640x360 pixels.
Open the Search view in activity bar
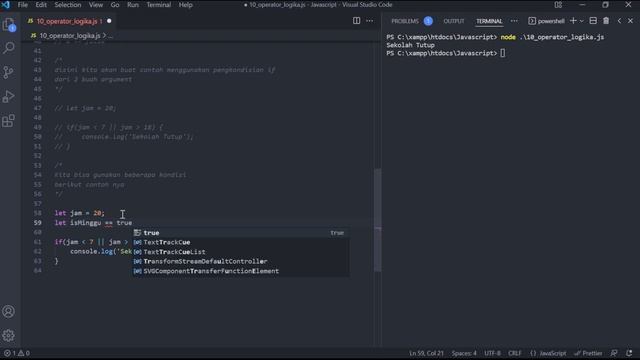9,48
